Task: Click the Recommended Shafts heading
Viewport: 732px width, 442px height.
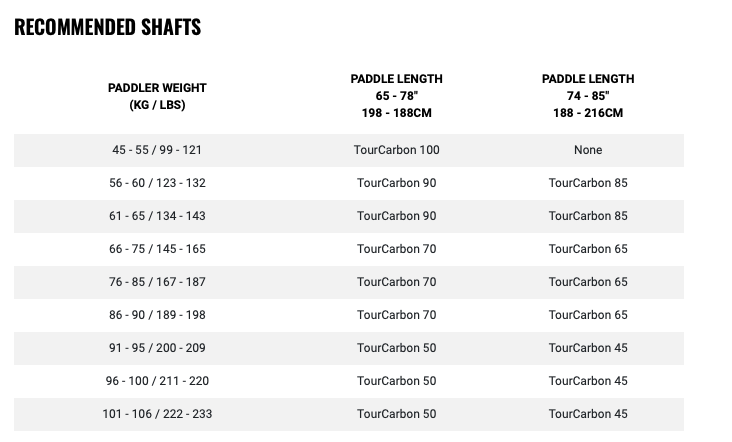Action: (x=107, y=27)
